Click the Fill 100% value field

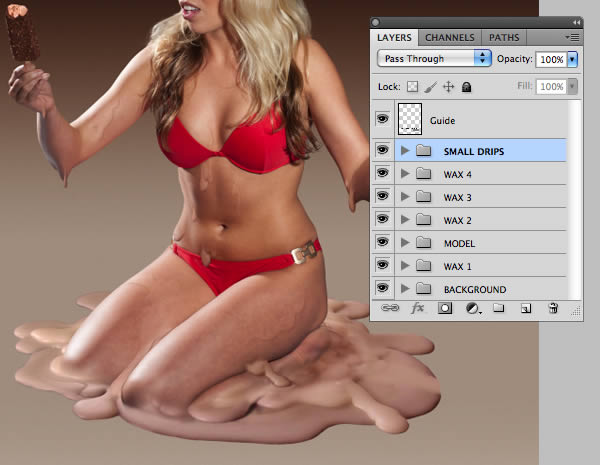[x=551, y=86]
